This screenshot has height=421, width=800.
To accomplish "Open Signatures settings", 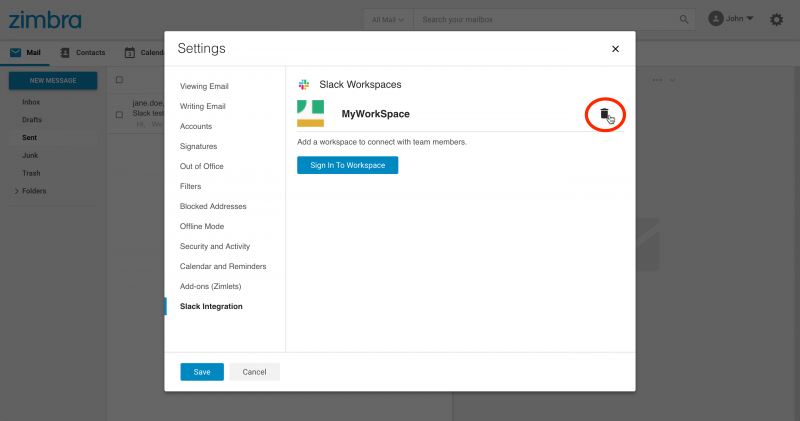I will pyautogui.click(x=198, y=146).
